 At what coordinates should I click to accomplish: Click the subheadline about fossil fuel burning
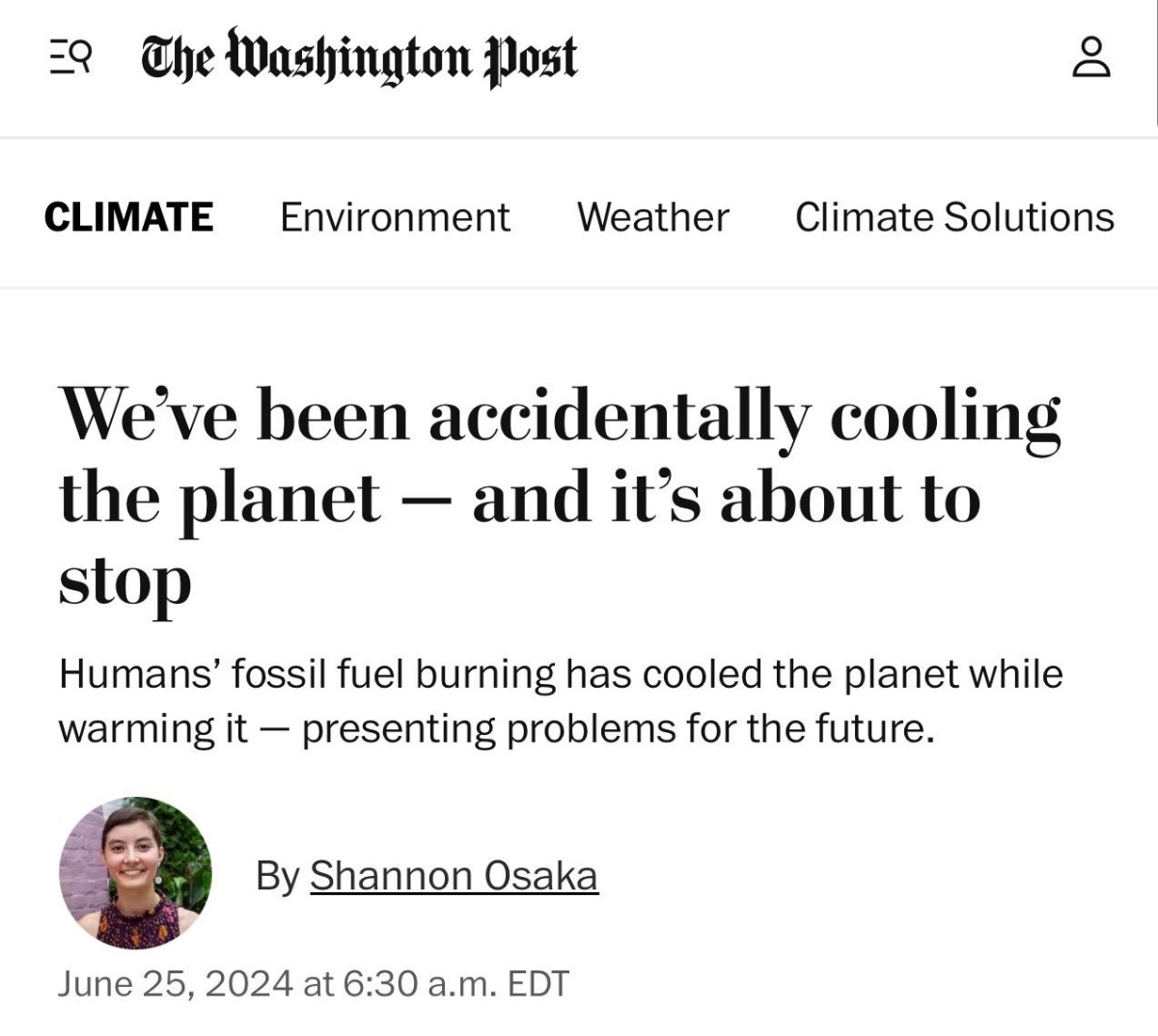pyautogui.click(x=560, y=674)
